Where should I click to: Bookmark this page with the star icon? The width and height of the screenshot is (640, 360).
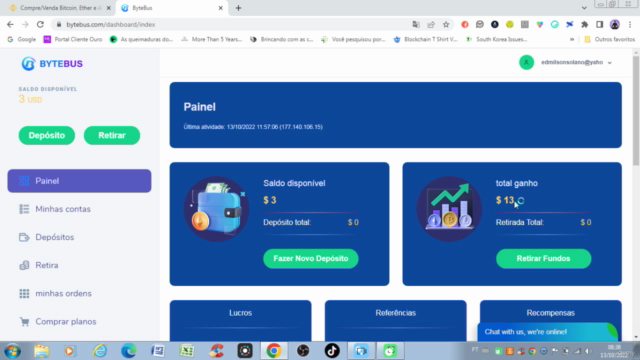coord(446,24)
